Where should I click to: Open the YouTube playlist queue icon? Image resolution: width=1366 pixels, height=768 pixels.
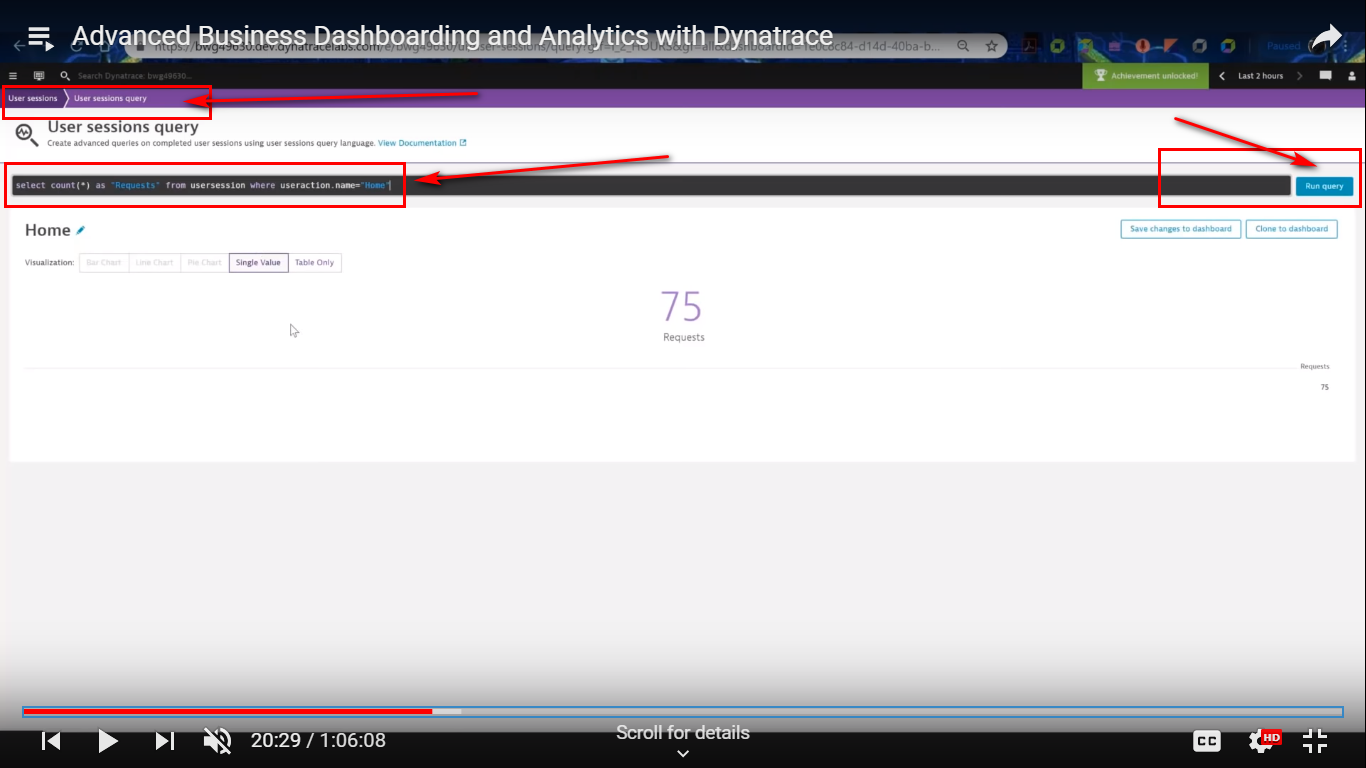click(x=40, y=38)
